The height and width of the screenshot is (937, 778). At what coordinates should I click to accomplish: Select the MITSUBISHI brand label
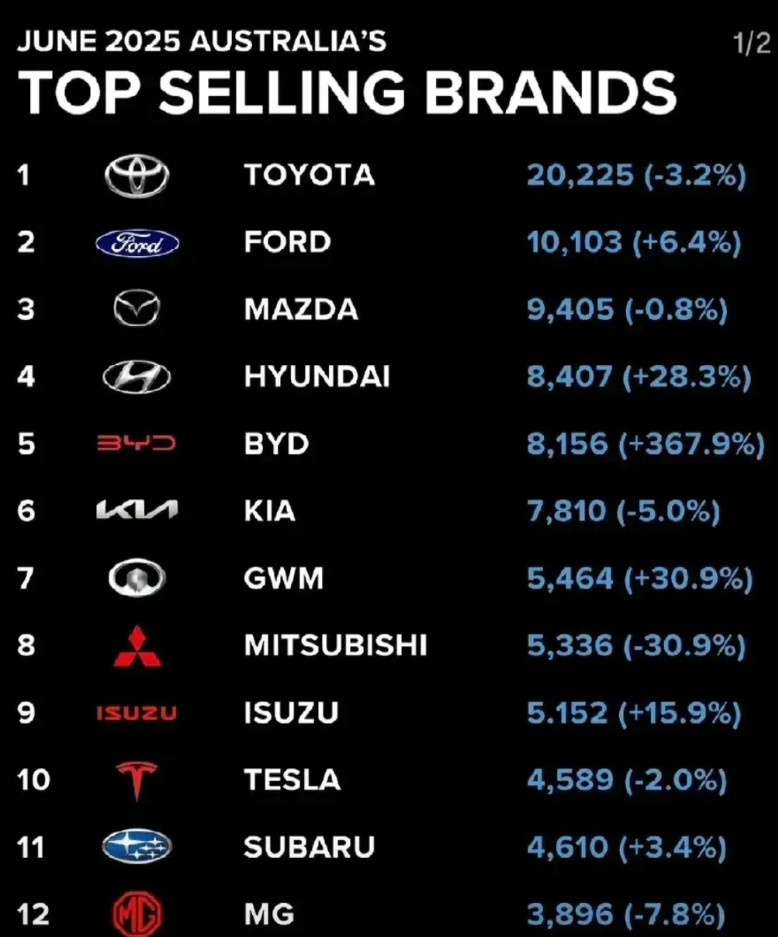[x=335, y=645]
